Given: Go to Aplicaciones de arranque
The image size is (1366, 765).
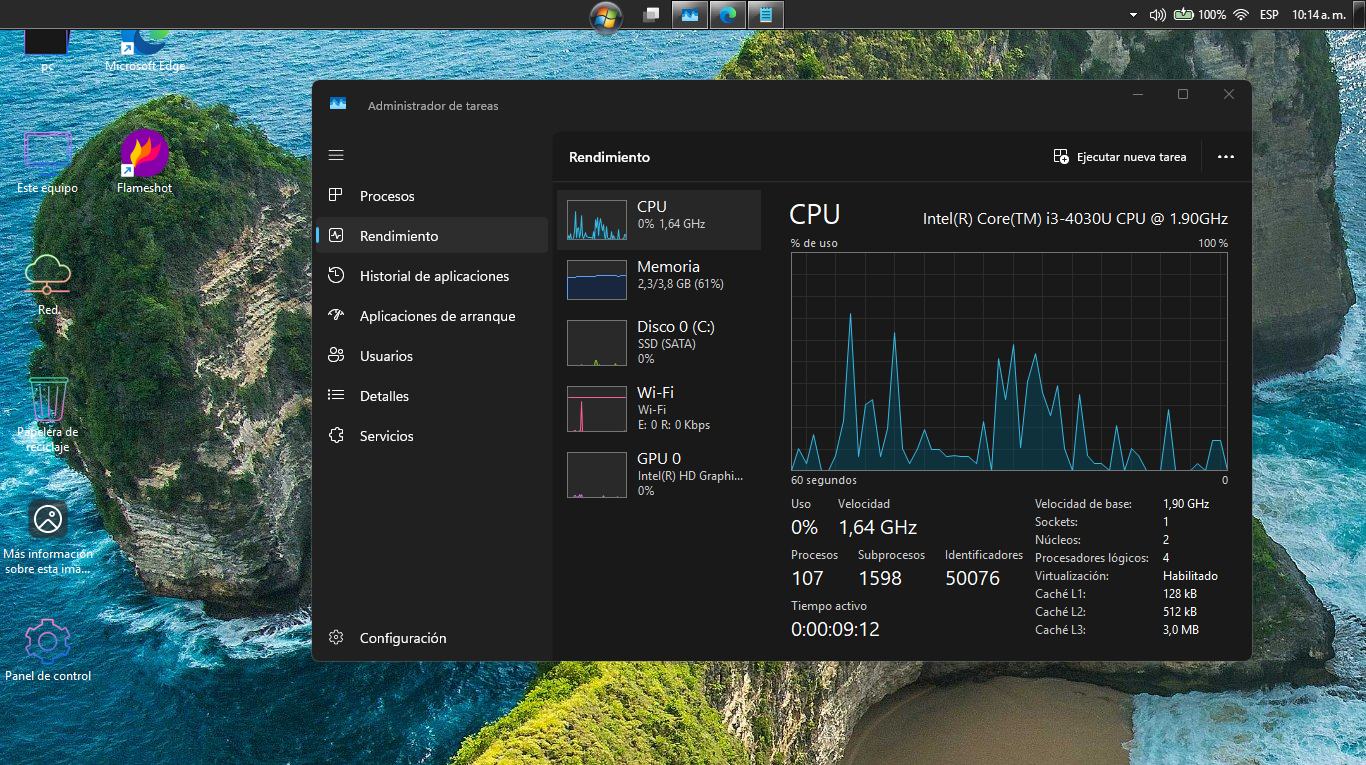Looking at the screenshot, I should [x=437, y=316].
